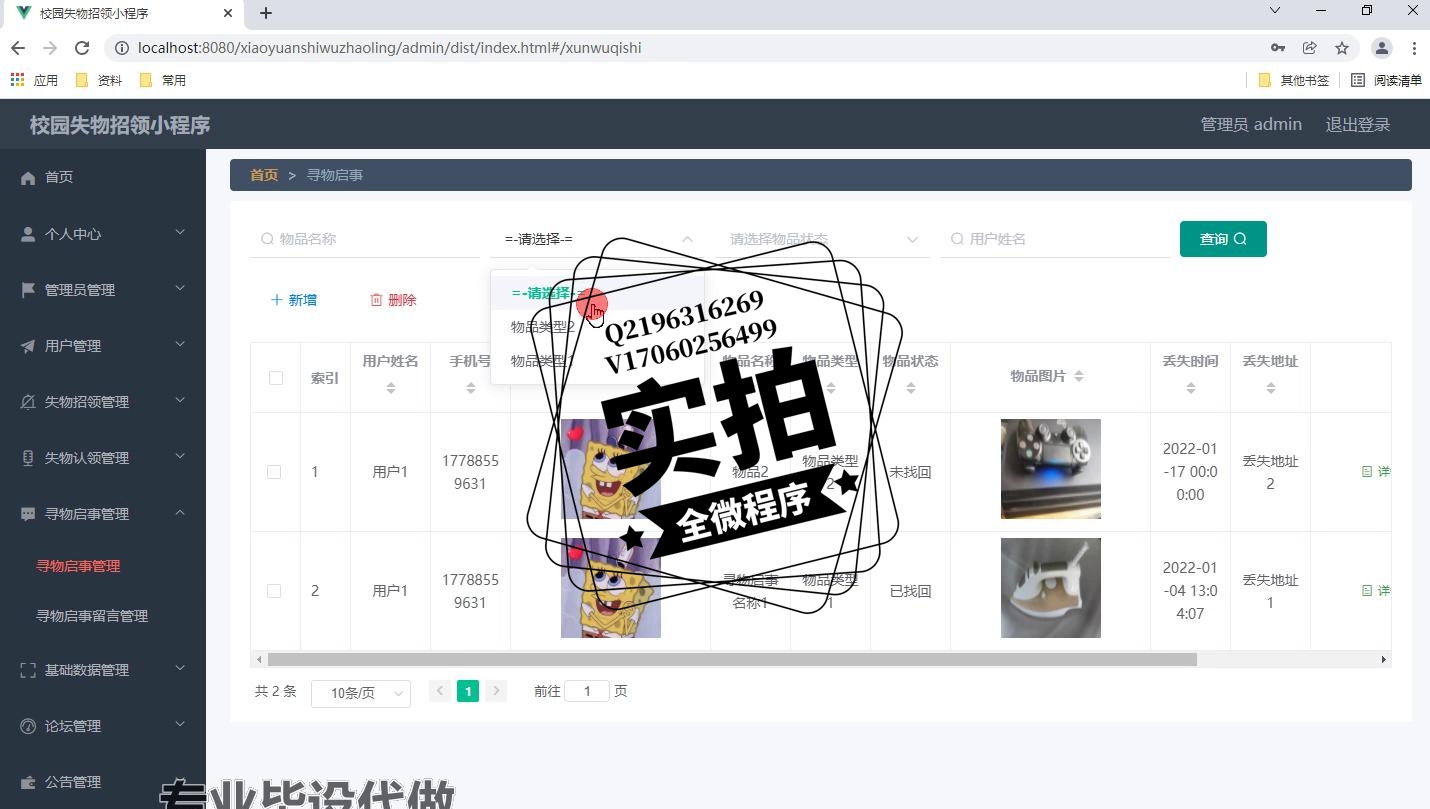Open a new browser tab with plus
Viewport: 1430px width, 809px height.
[x=266, y=13]
